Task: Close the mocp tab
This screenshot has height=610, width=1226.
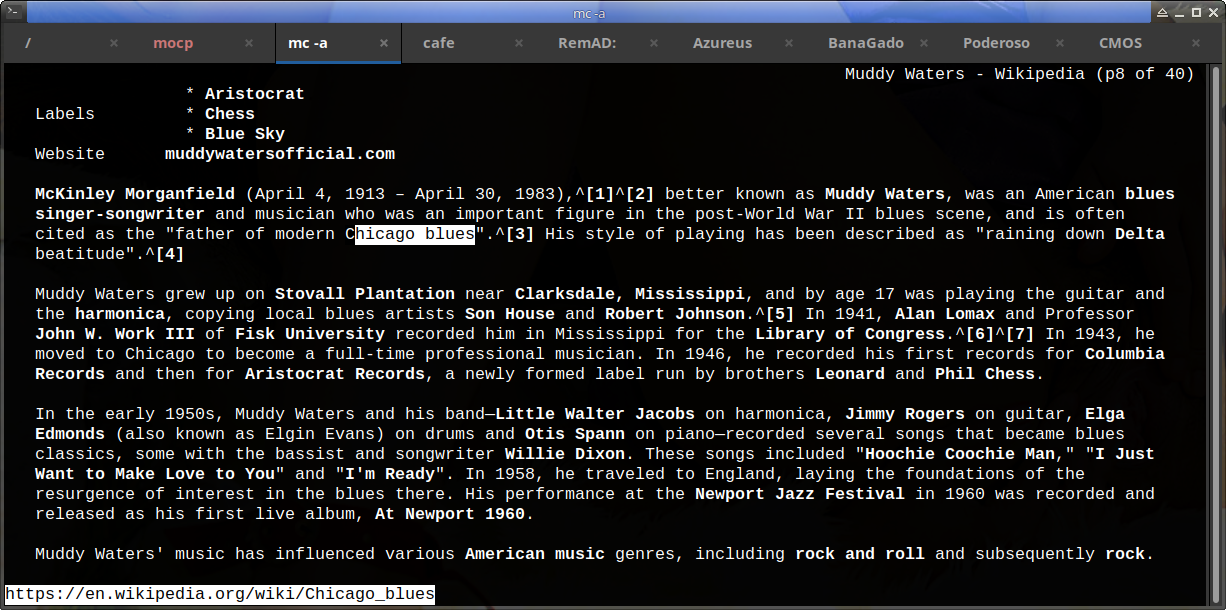Action: tap(249, 43)
